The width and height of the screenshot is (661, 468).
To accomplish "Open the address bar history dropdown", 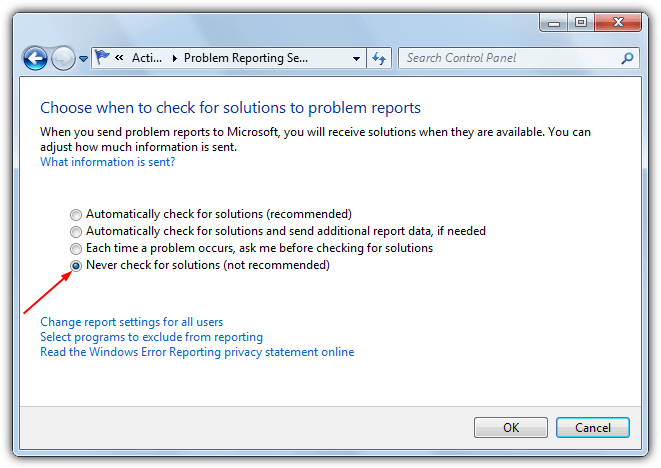I will point(356,58).
